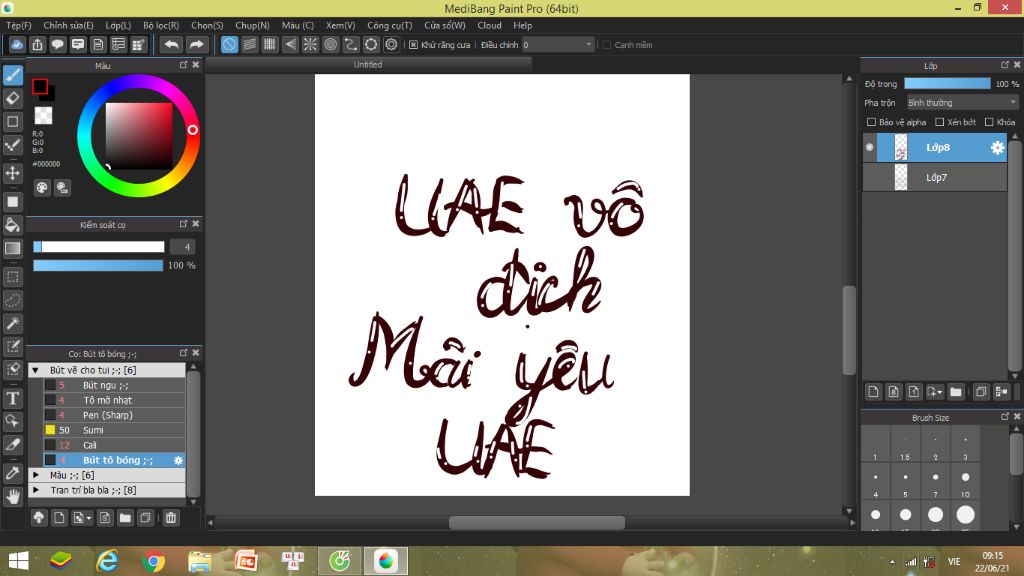Toggle the Bút ngu brush color box
The height and width of the screenshot is (576, 1024).
(x=50, y=385)
